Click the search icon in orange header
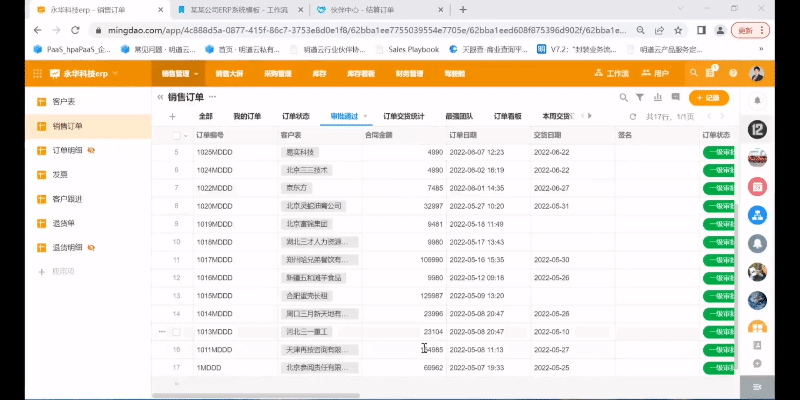This screenshot has height=400, width=800. [x=693, y=73]
